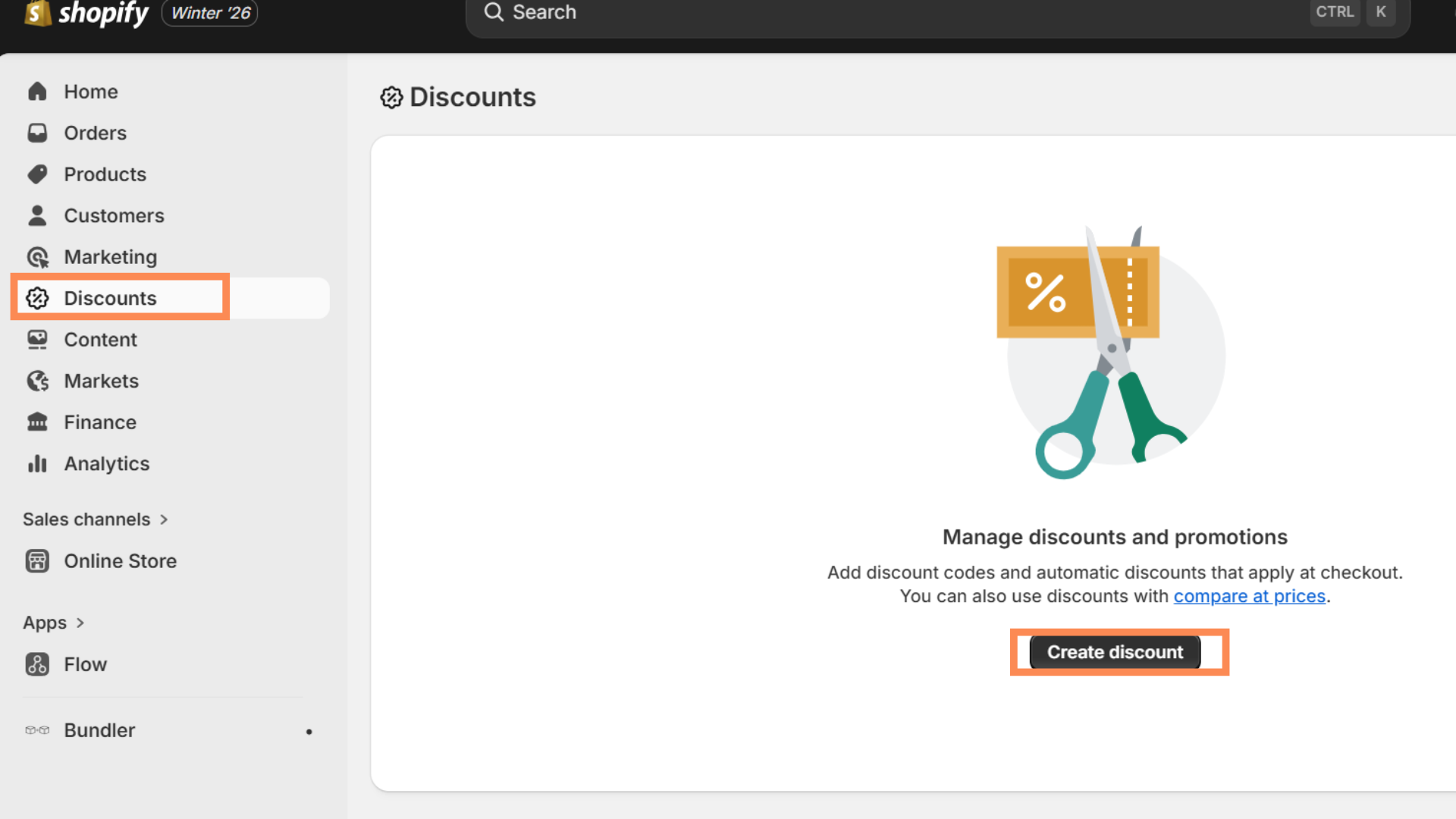The height and width of the screenshot is (819, 1456).
Task: Click the Finance bank icon
Action: pos(37,422)
